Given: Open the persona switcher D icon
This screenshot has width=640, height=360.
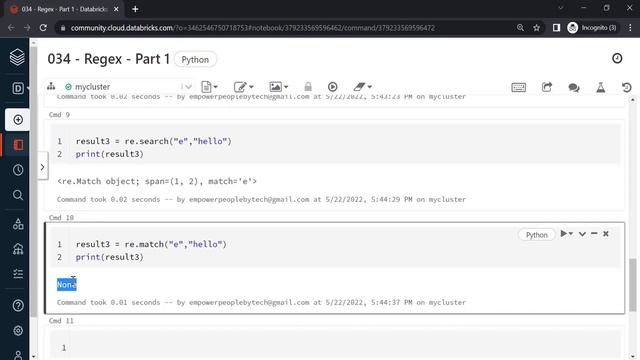Looking at the screenshot, I should coord(18,88).
